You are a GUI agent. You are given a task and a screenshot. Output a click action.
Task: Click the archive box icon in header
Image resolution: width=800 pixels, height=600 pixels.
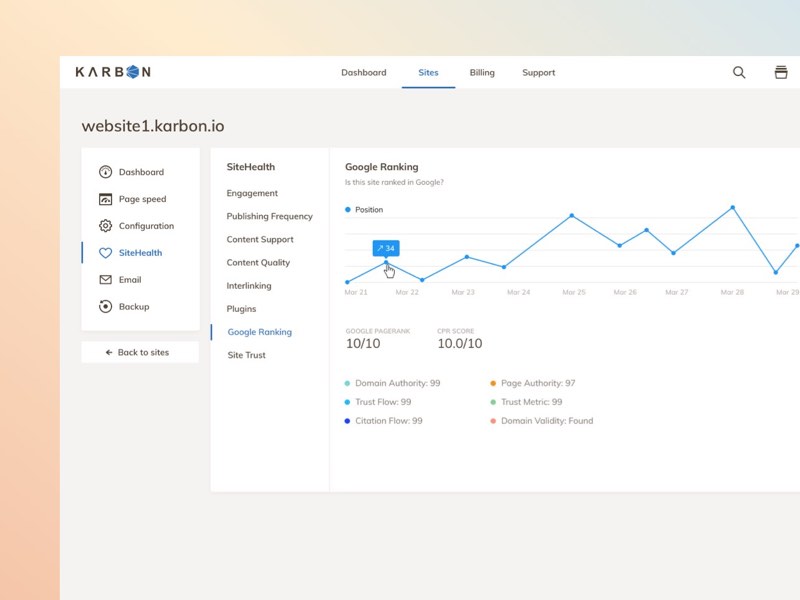(781, 72)
